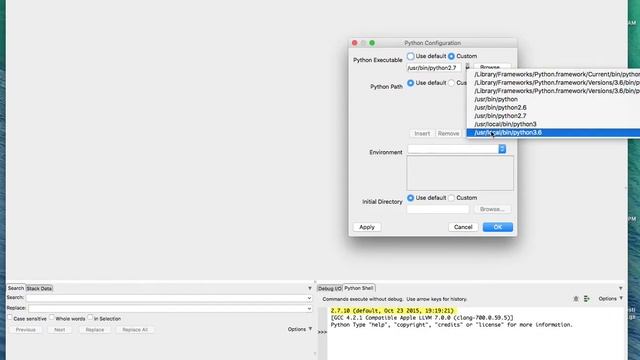Switch to the Python Shell tab

click(359, 288)
